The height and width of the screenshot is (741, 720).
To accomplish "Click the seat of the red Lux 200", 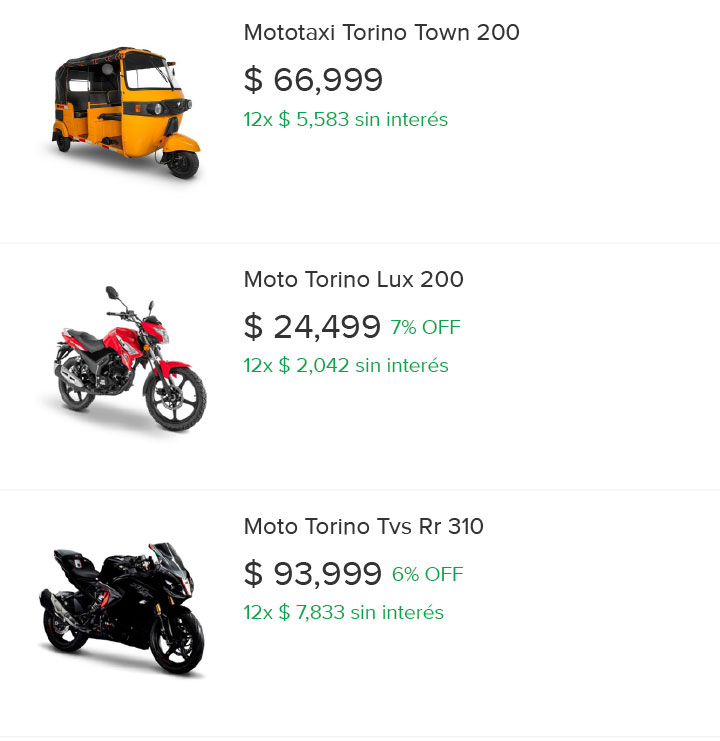I will (x=86, y=339).
